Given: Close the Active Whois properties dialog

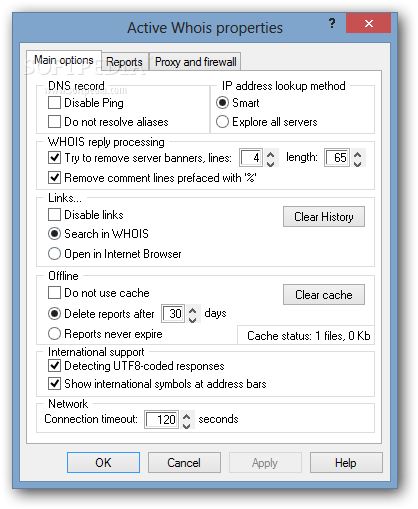Looking at the screenshot, I should pyautogui.click(x=368, y=23).
